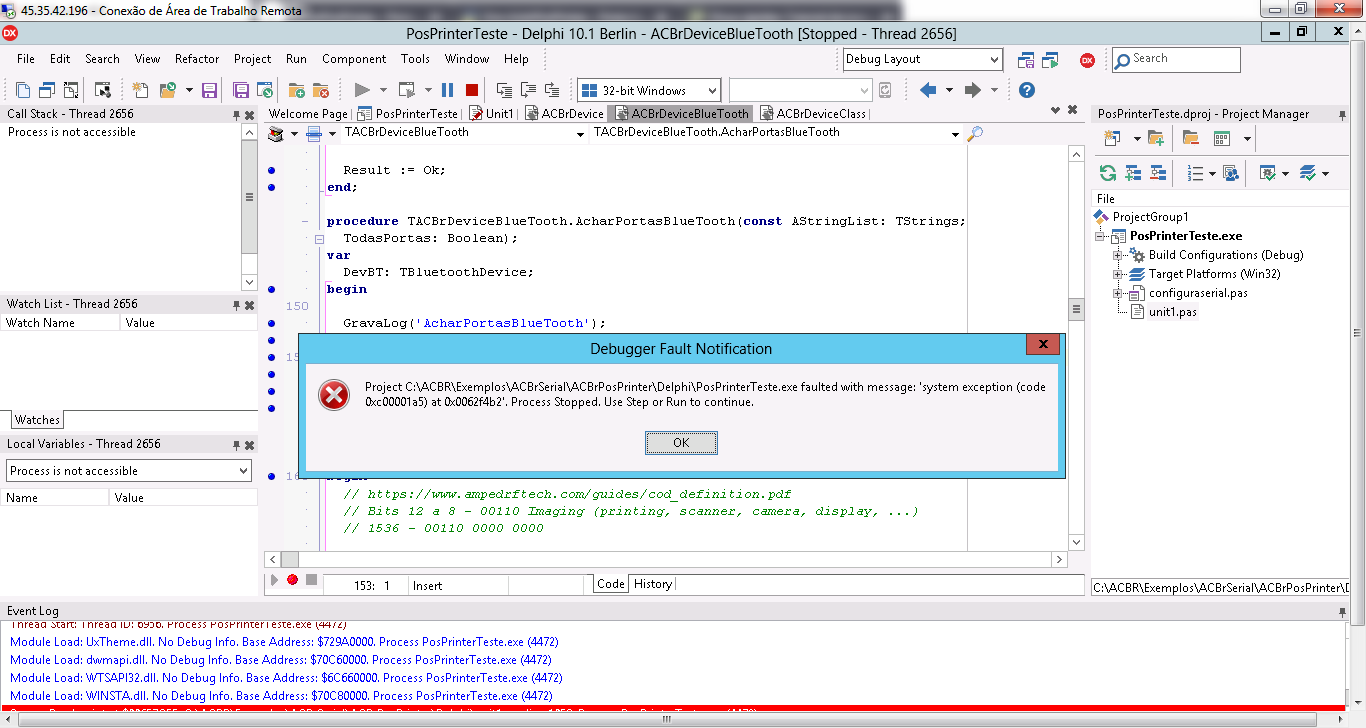The image size is (1366, 728).
Task: Open the 32-bit Windows platform dropdown
Action: click(x=648, y=90)
